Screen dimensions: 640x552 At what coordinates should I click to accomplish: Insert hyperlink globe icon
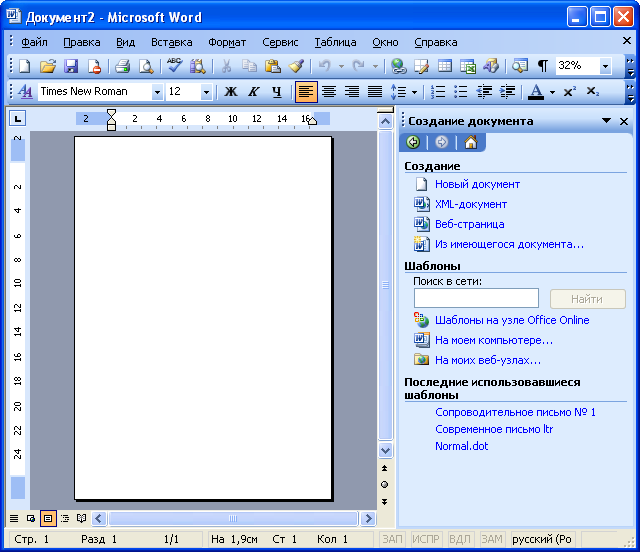pos(398,66)
